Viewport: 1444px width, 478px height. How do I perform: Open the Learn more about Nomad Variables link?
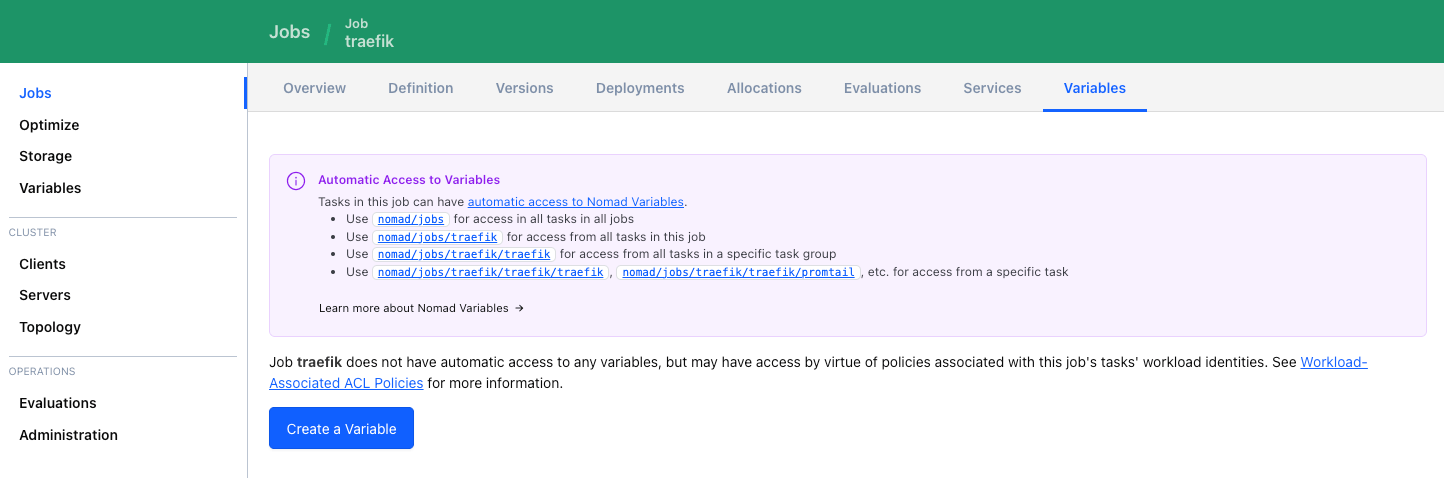(421, 308)
